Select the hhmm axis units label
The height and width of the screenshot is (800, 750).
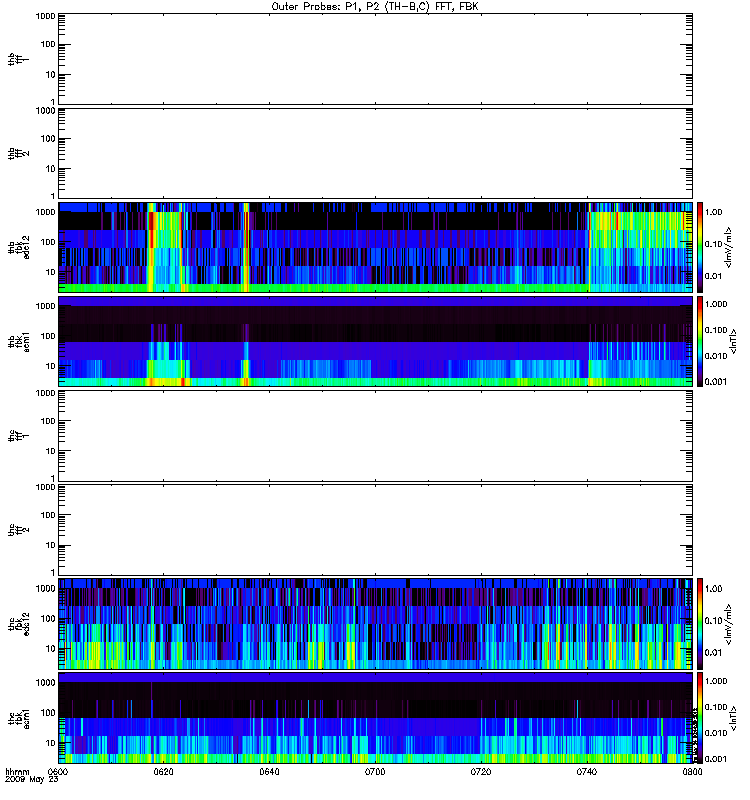(17, 772)
